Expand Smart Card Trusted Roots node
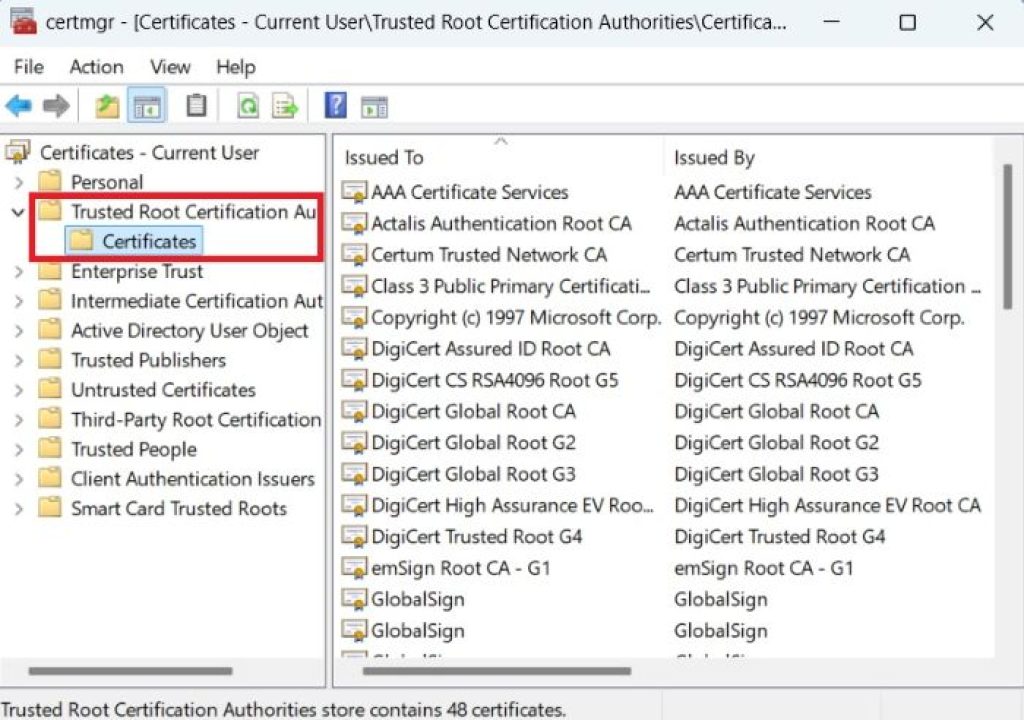1024x720 pixels. point(19,508)
